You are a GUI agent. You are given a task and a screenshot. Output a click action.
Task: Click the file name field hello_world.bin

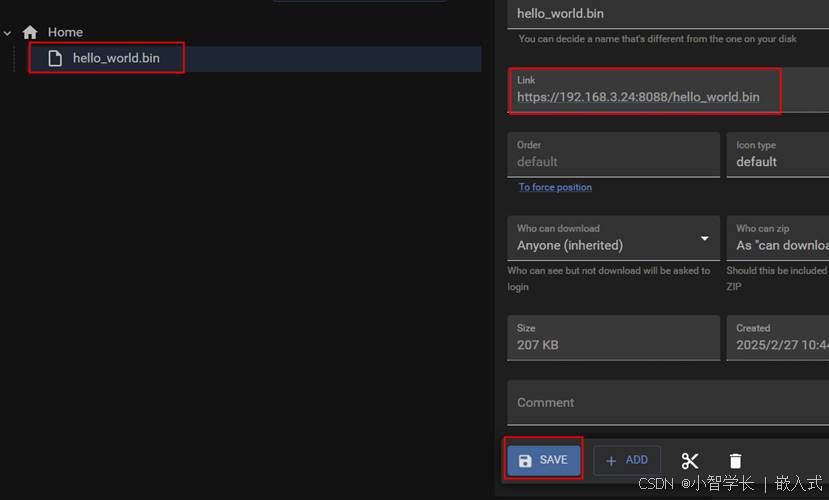(668, 14)
